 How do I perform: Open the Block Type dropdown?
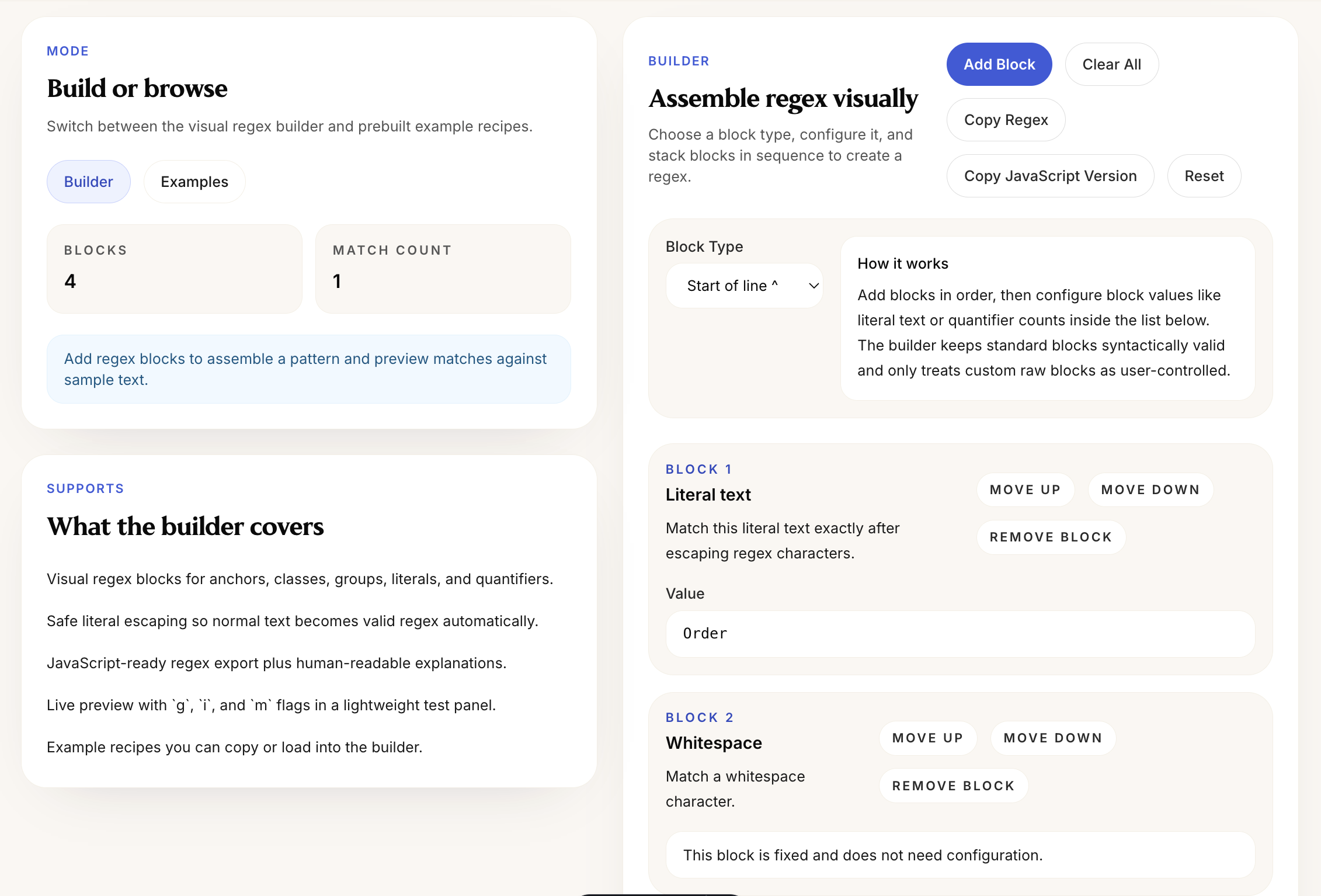tap(745, 286)
